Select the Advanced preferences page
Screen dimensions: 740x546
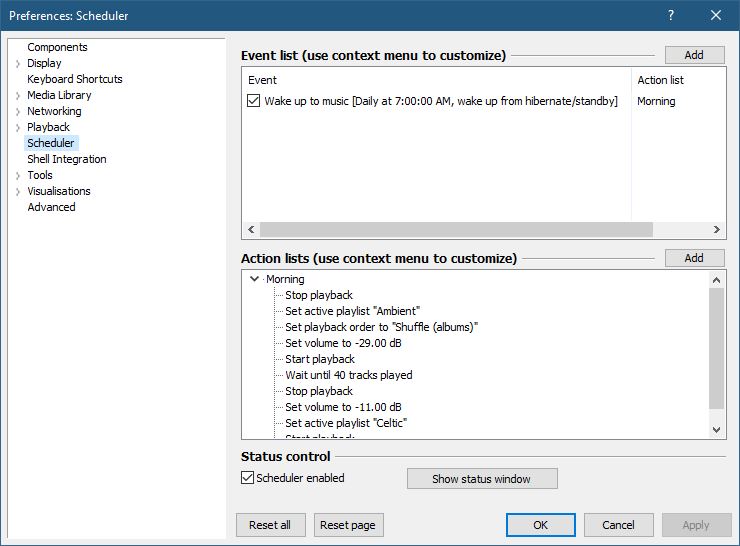coord(51,207)
